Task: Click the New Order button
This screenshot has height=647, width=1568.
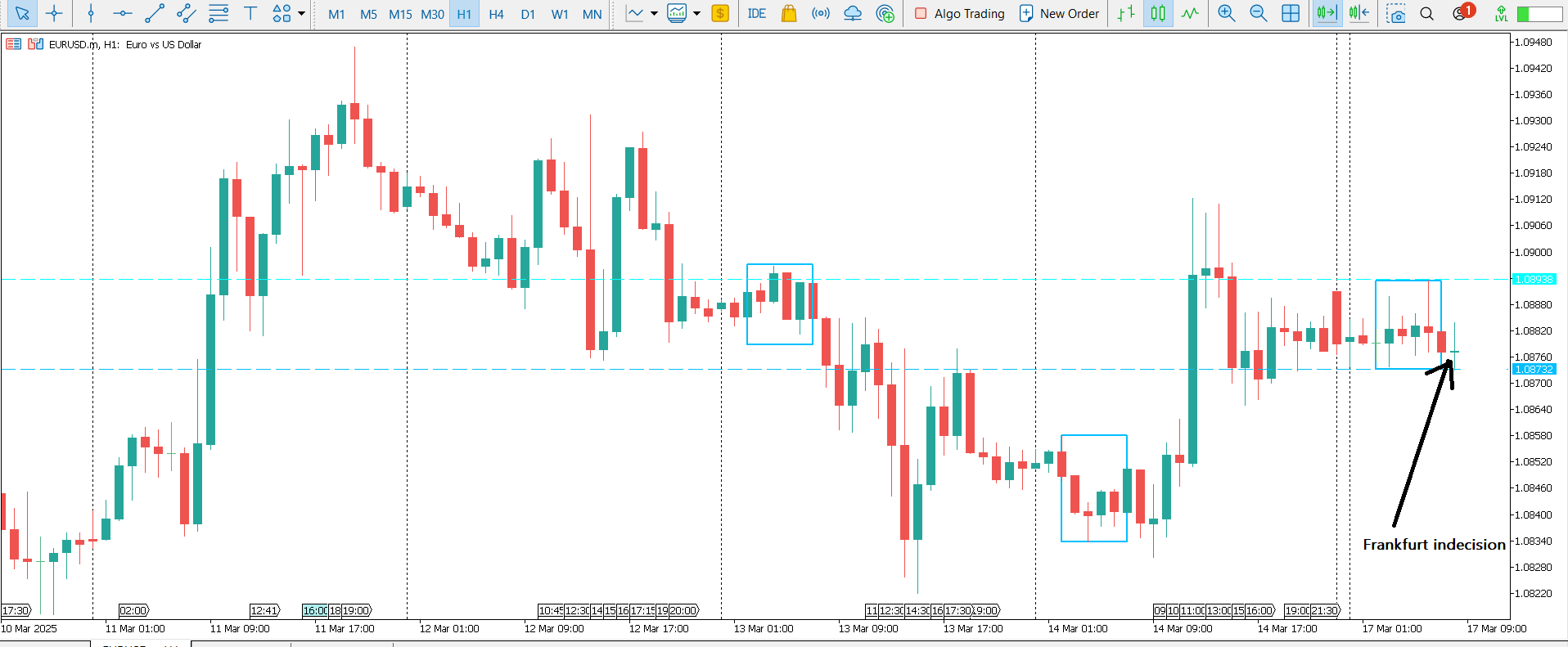Action: pyautogui.click(x=1059, y=14)
